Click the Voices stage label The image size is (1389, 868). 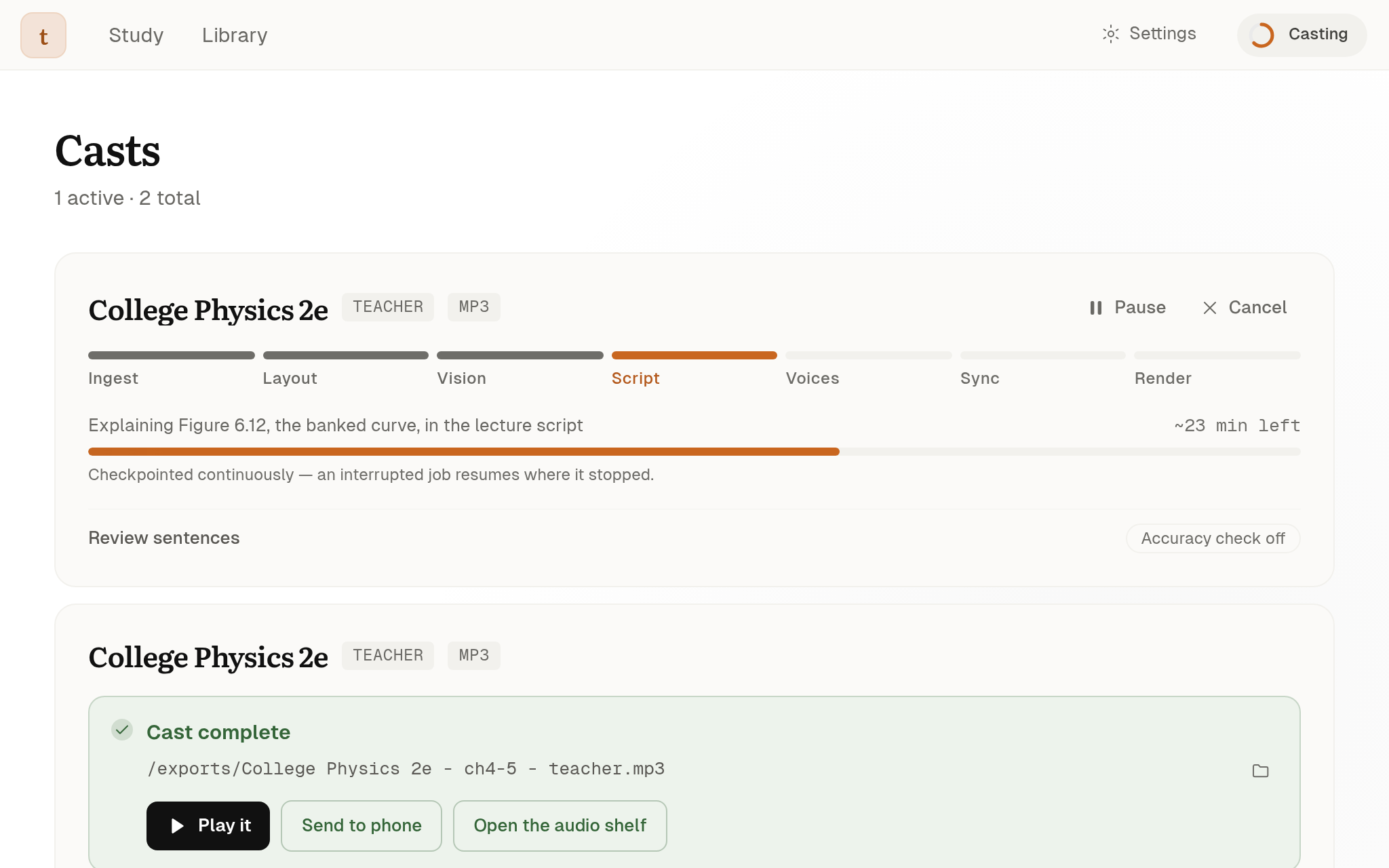click(813, 378)
